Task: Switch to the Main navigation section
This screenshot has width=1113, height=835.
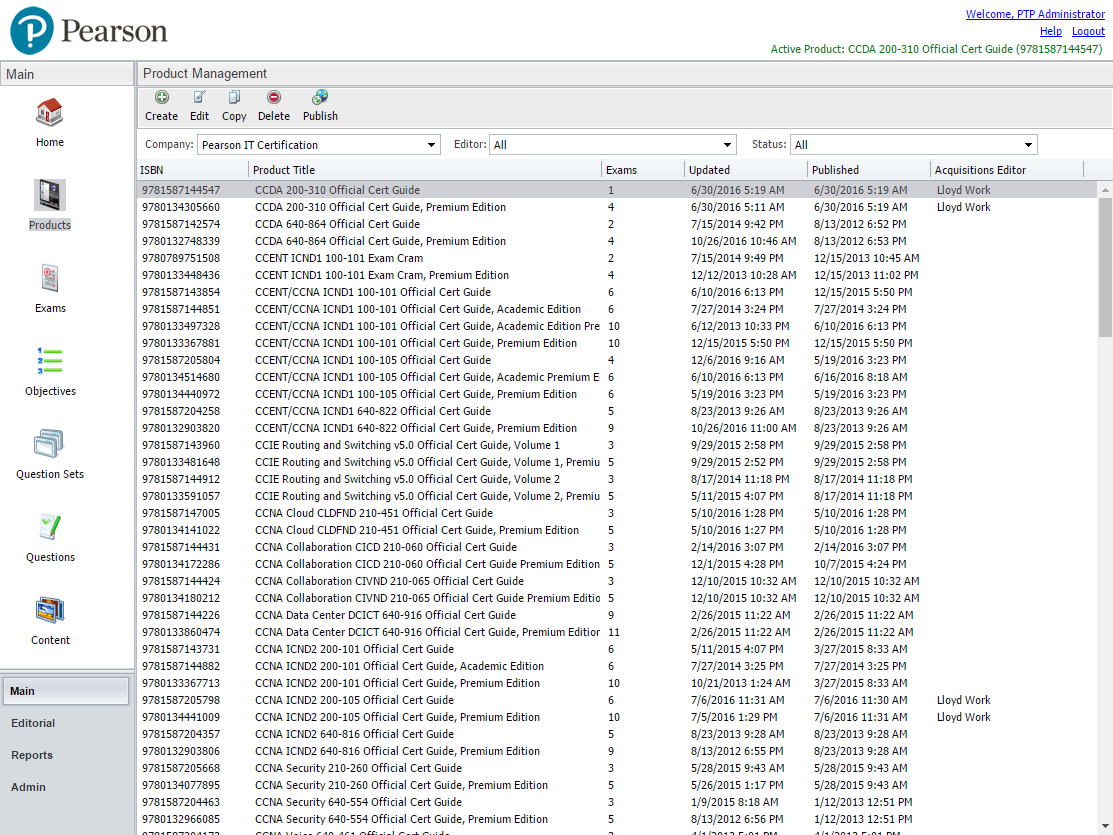Action: [x=66, y=691]
